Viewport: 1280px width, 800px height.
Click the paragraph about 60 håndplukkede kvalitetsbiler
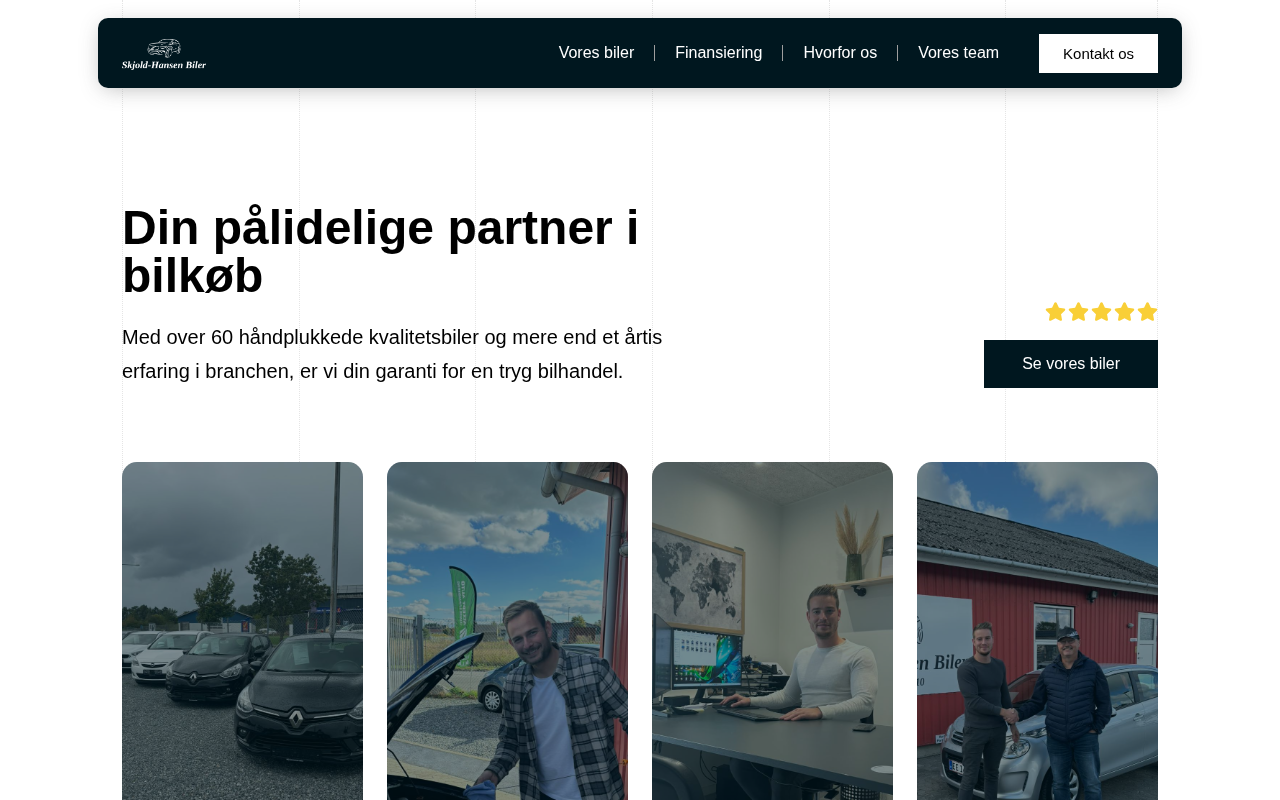392,354
